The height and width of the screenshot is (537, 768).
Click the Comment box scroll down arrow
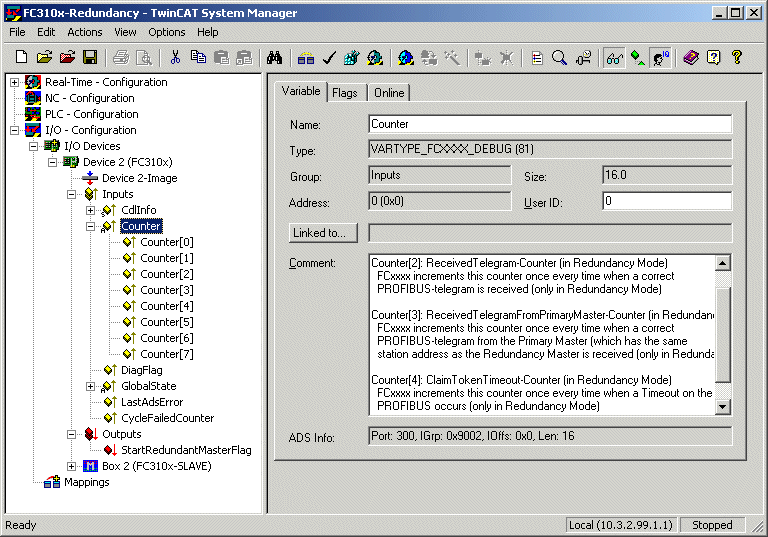pyautogui.click(x=723, y=407)
